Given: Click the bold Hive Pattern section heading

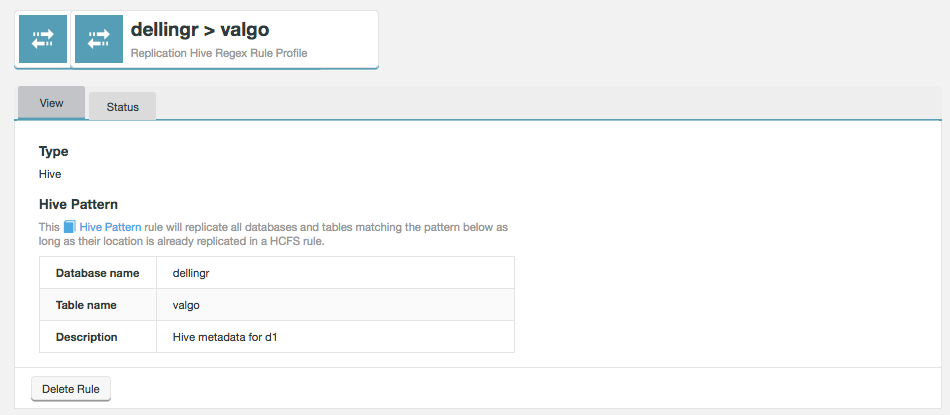Looking at the screenshot, I should (x=78, y=205).
